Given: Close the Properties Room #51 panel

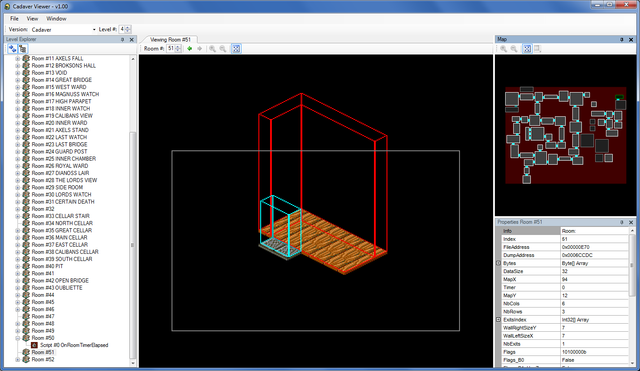Looking at the screenshot, I should coord(631,222).
